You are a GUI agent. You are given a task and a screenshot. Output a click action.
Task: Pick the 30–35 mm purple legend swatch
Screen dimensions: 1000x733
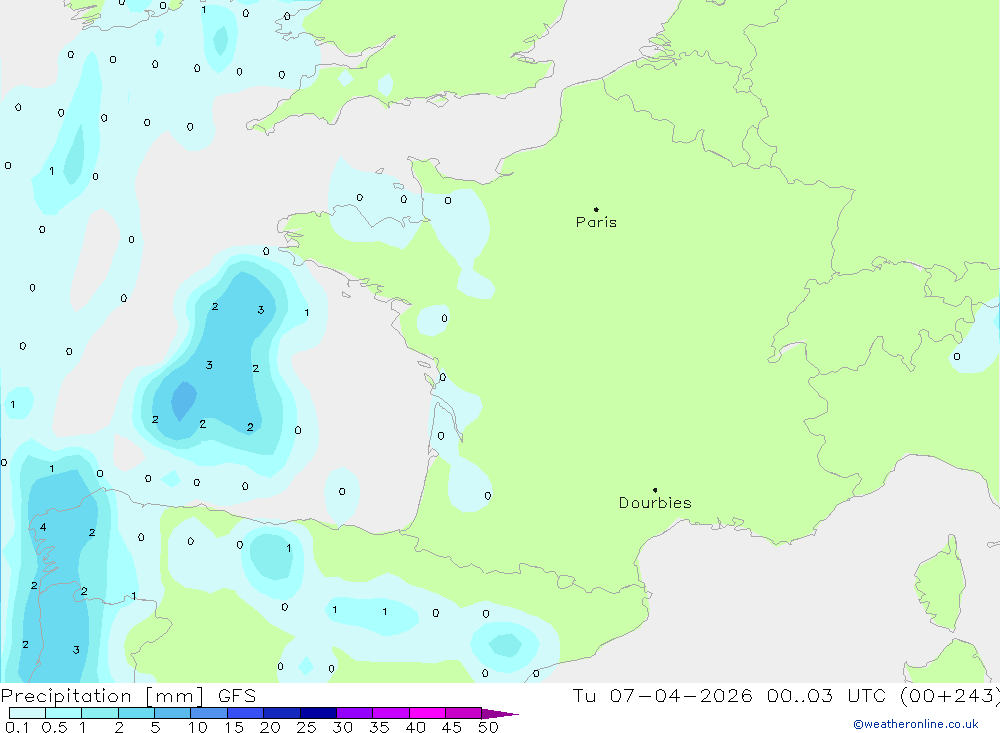pyautogui.click(x=355, y=713)
